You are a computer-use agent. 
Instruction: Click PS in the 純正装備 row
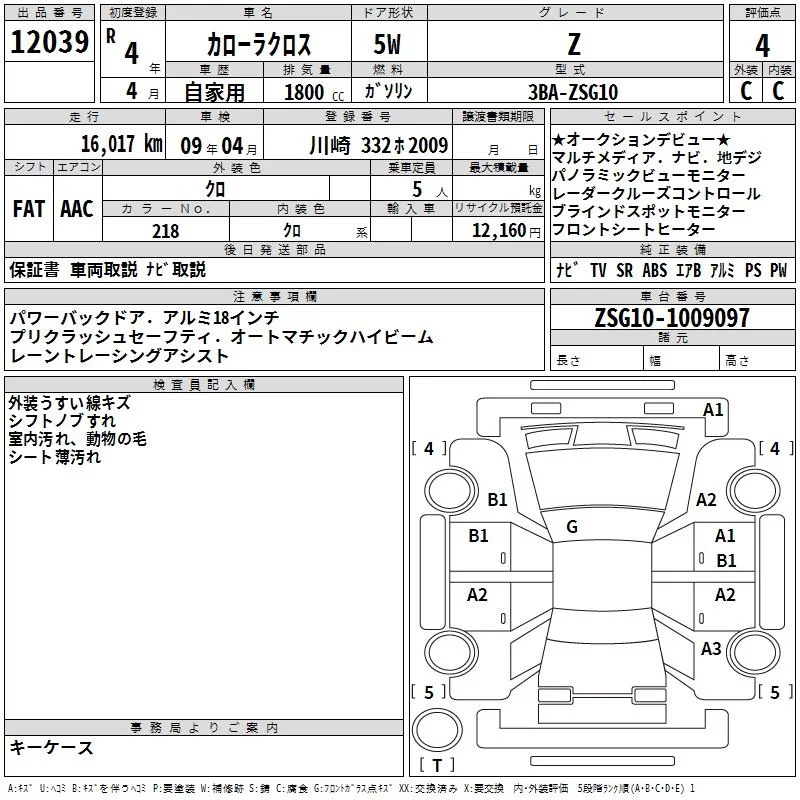(753, 270)
